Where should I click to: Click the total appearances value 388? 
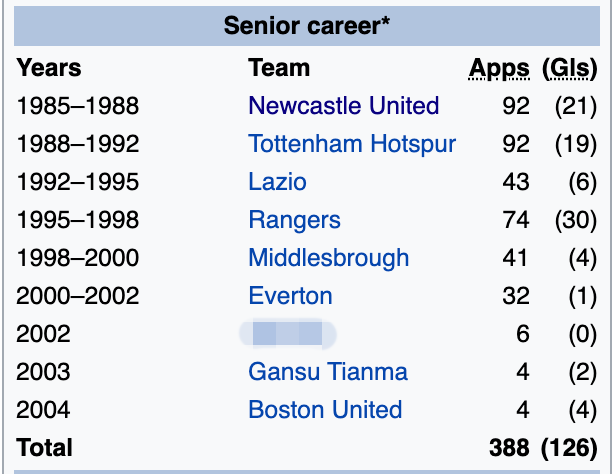509,448
